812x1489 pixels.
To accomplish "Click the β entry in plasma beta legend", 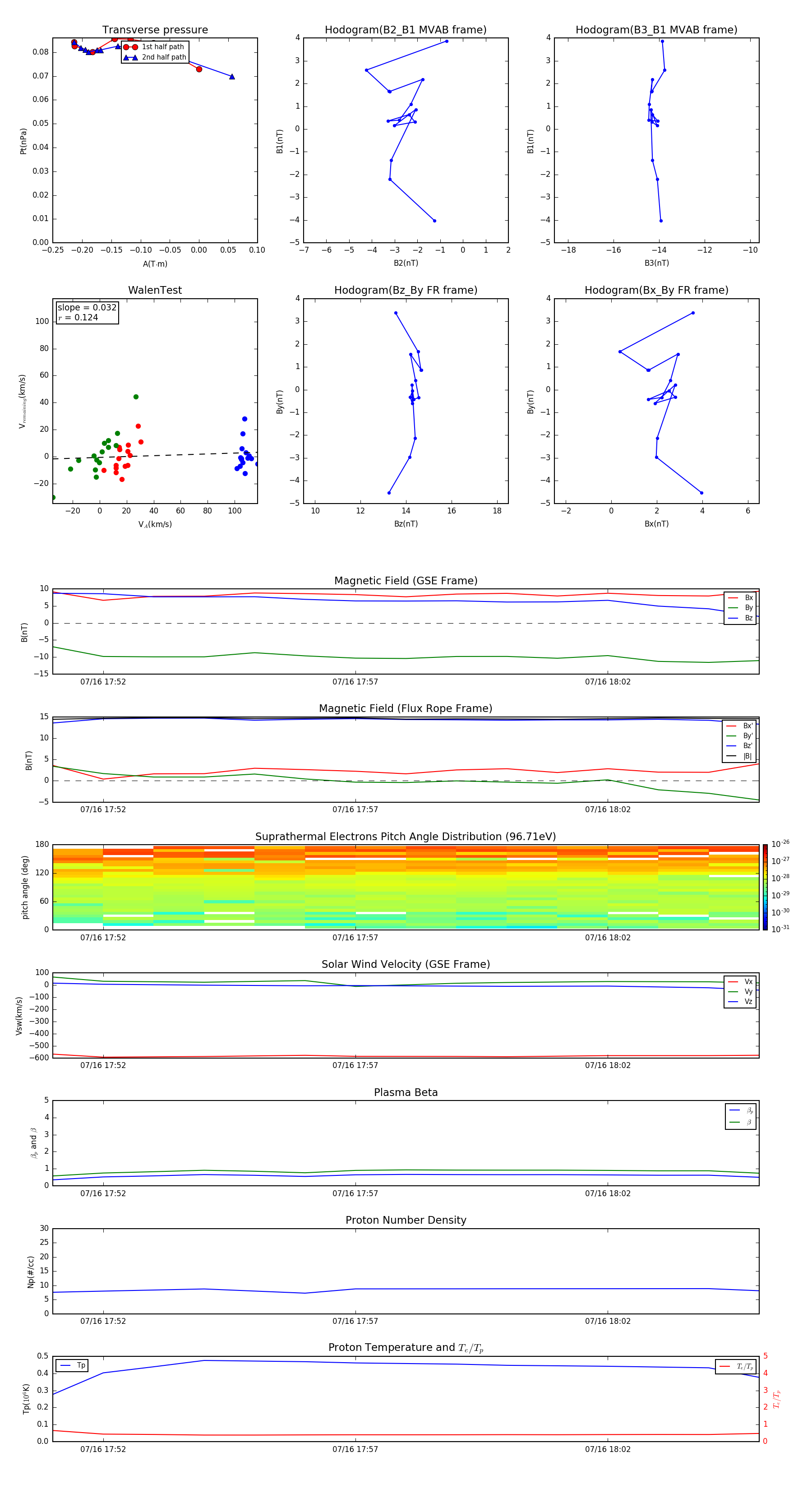I will click(x=740, y=1123).
